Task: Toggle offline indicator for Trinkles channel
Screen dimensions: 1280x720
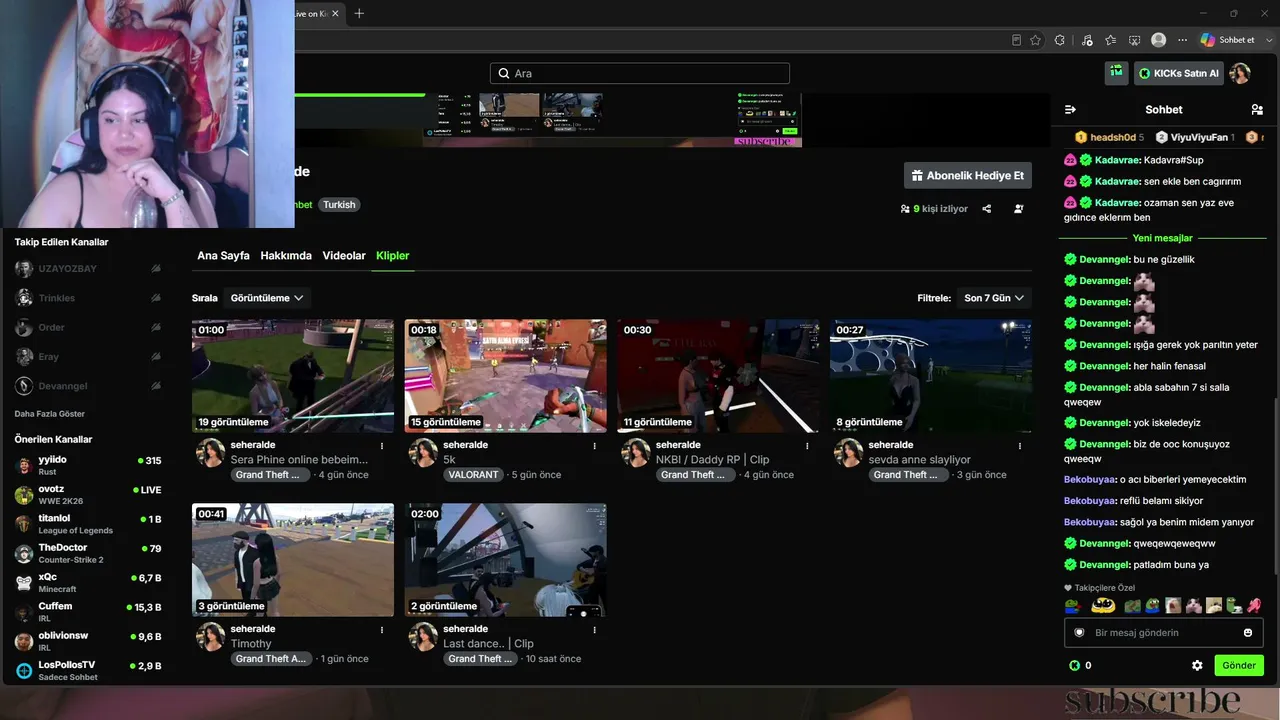Action: click(156, 298)
